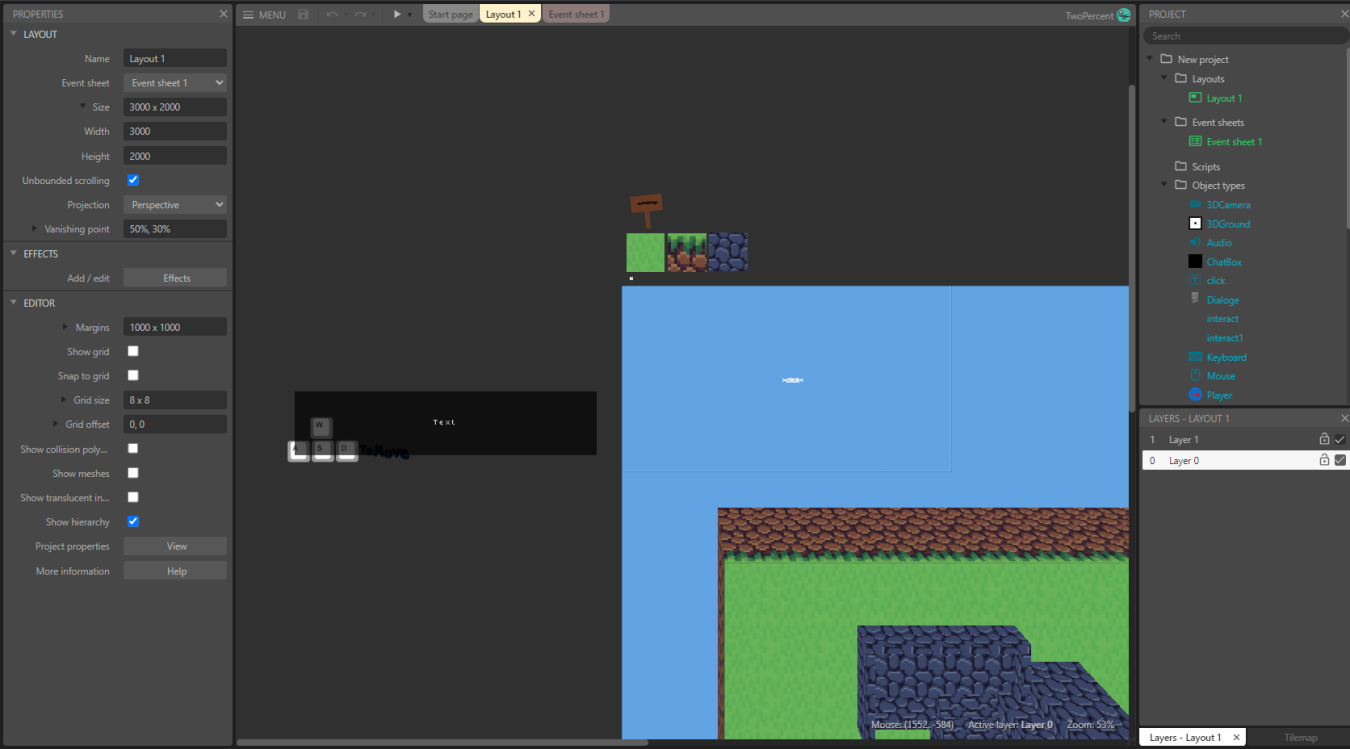Viewport: 1350px width, 749px height.
Task: Open the main MENU
Action: tap(264, 15)
